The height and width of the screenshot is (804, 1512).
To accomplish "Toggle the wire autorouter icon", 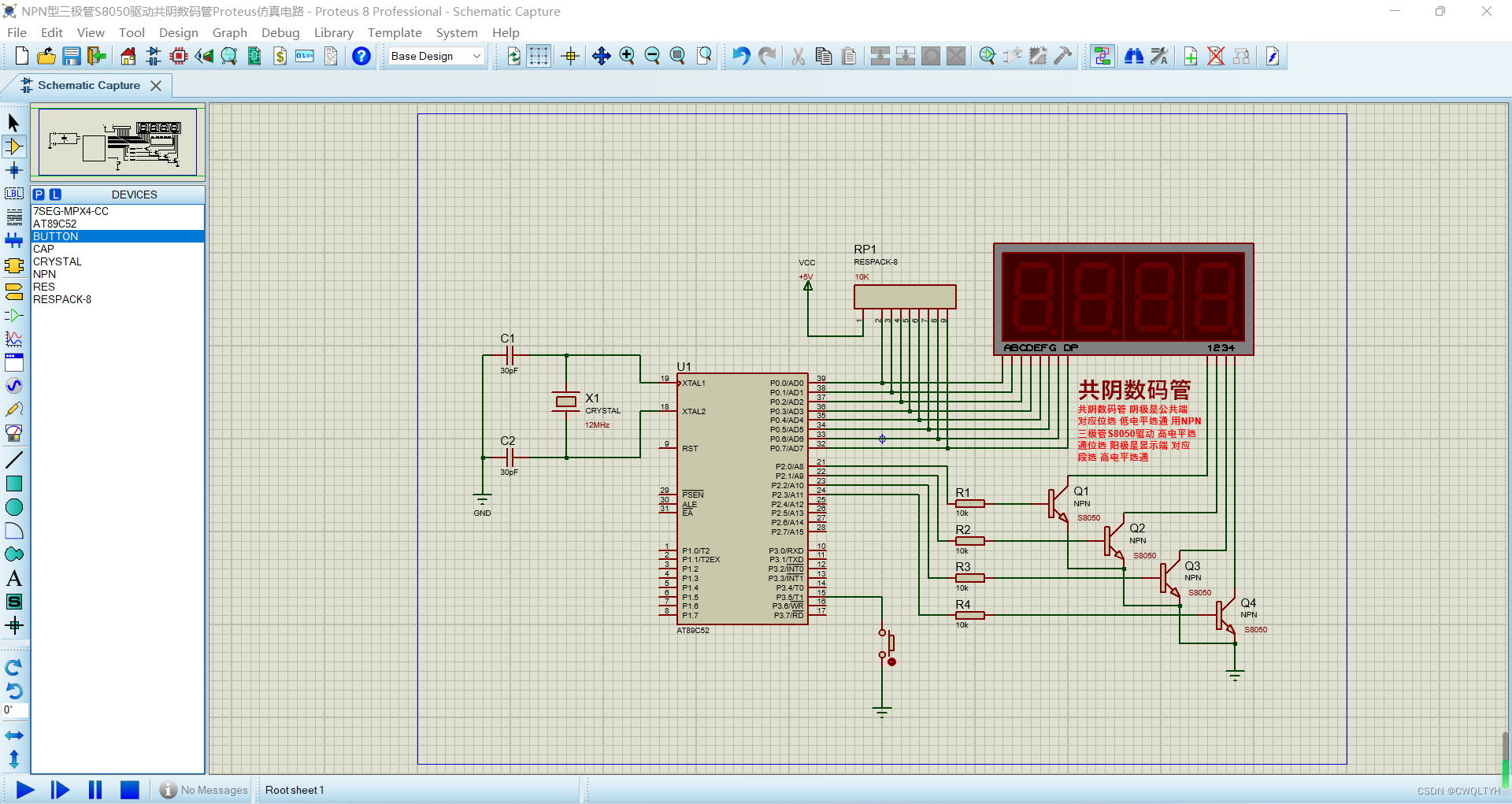I will (1102, 56).
